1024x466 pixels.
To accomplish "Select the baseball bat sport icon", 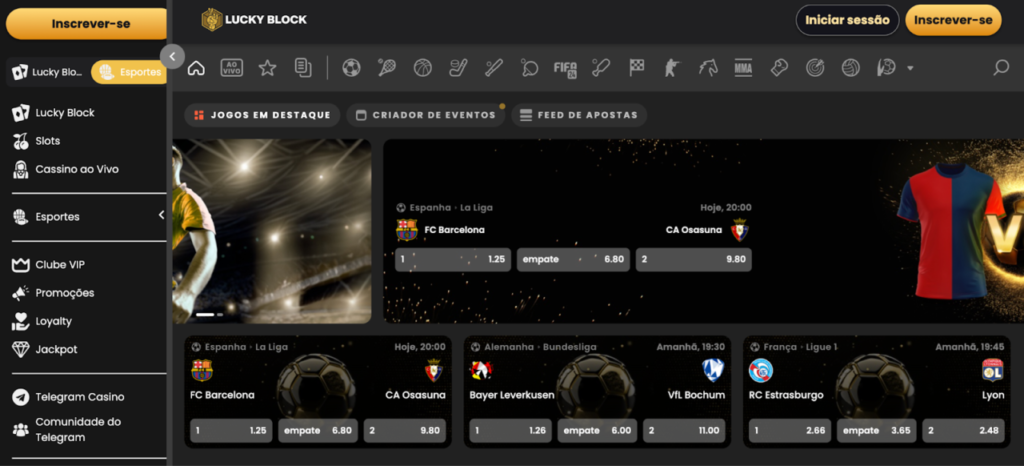I will [x=494, y=68].
